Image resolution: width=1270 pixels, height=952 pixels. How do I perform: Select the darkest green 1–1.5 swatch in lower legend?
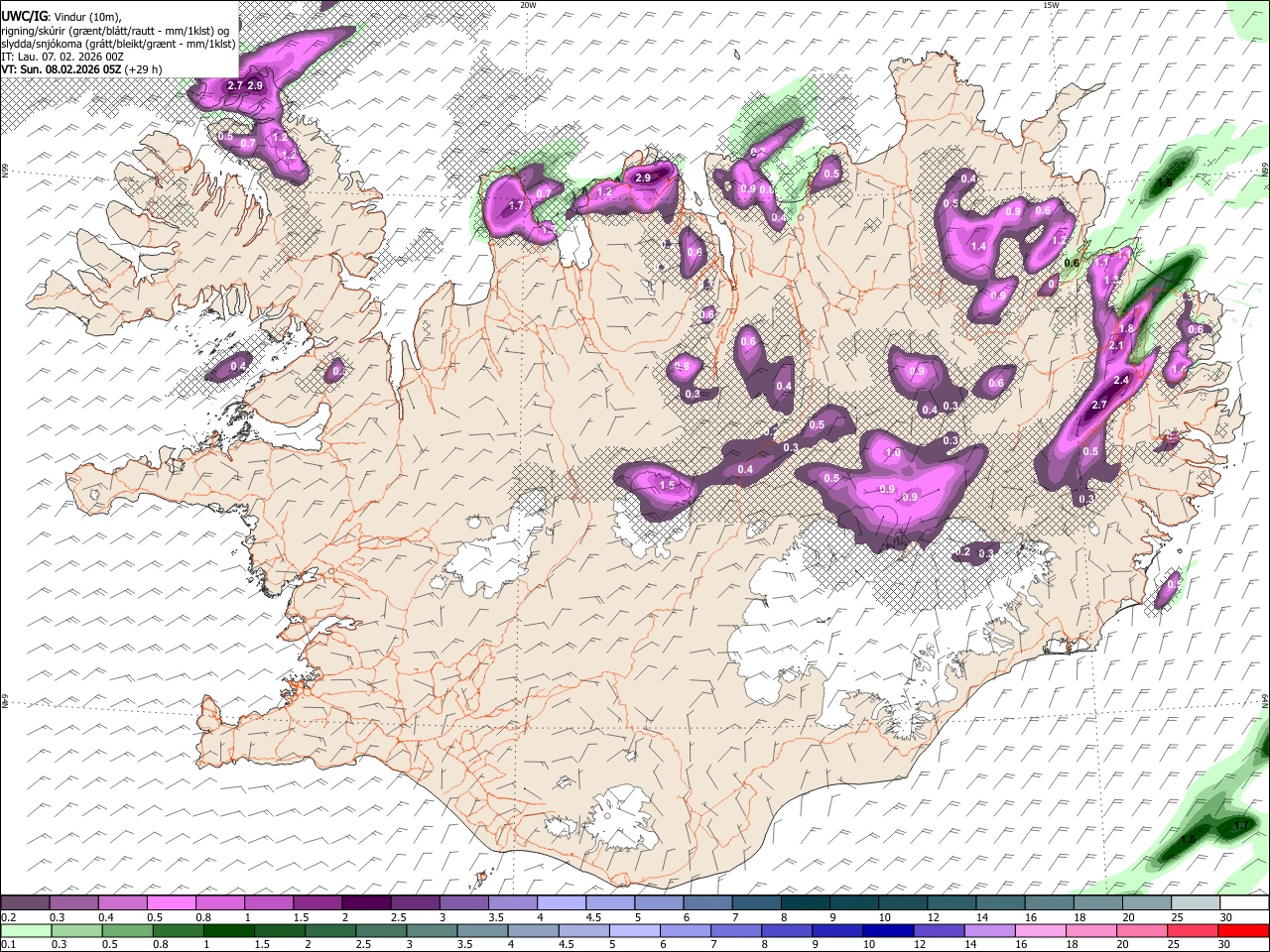[229, 931]
